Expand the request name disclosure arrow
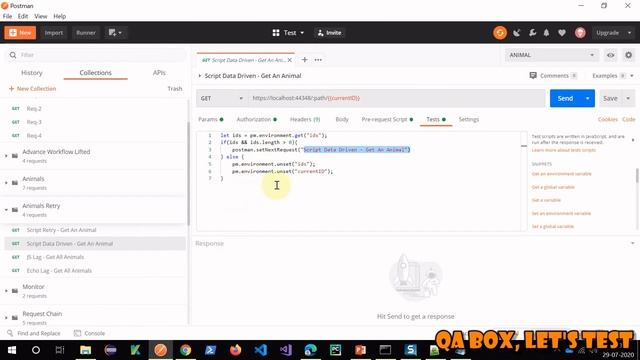The height and width of the screenshot is (360, 640). pyautogui.click(x=200, y=76)
